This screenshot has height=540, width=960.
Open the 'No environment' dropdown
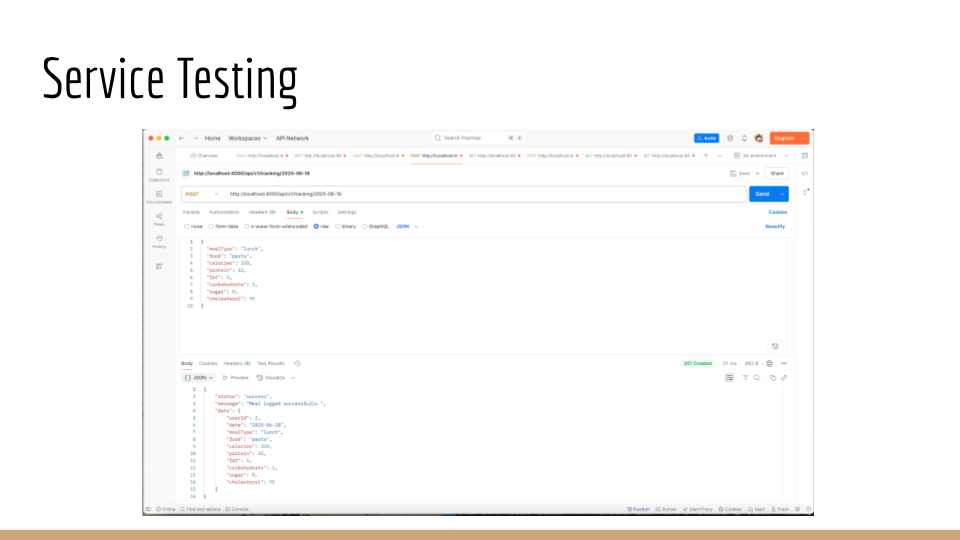point(762,156)
